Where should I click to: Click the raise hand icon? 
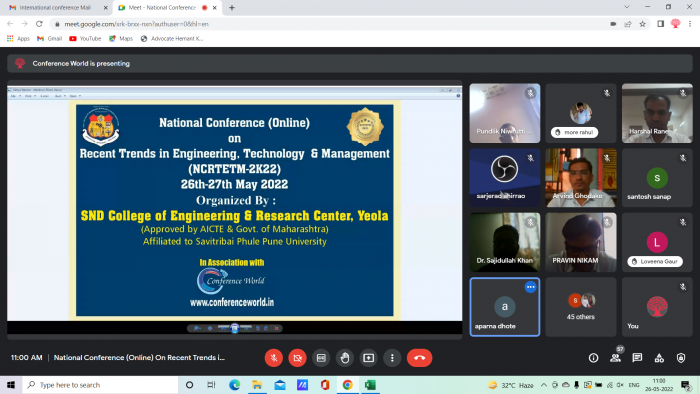(345, 358)
